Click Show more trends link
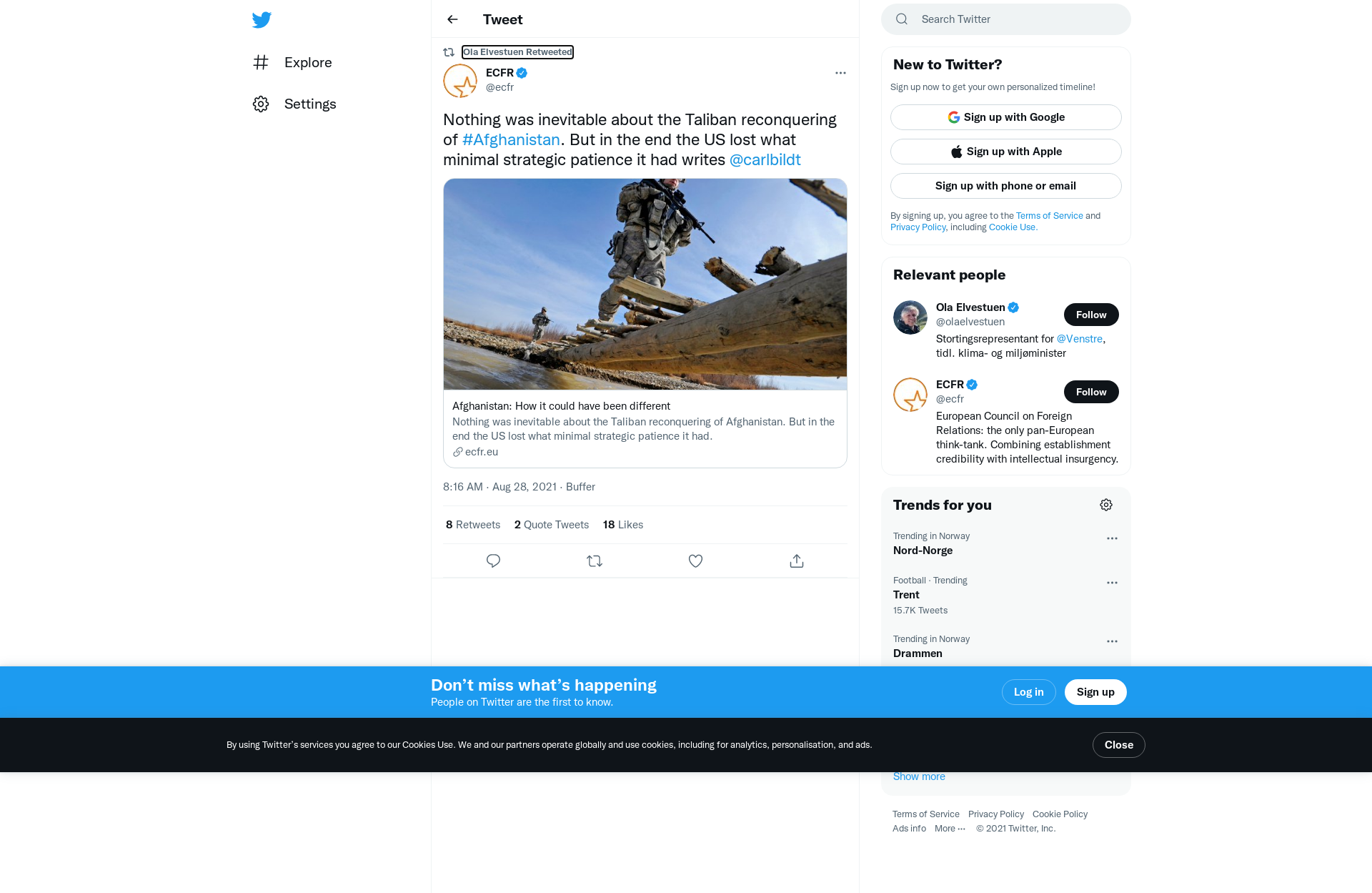This screenshot has width=1372, height=893. point(919,776)
